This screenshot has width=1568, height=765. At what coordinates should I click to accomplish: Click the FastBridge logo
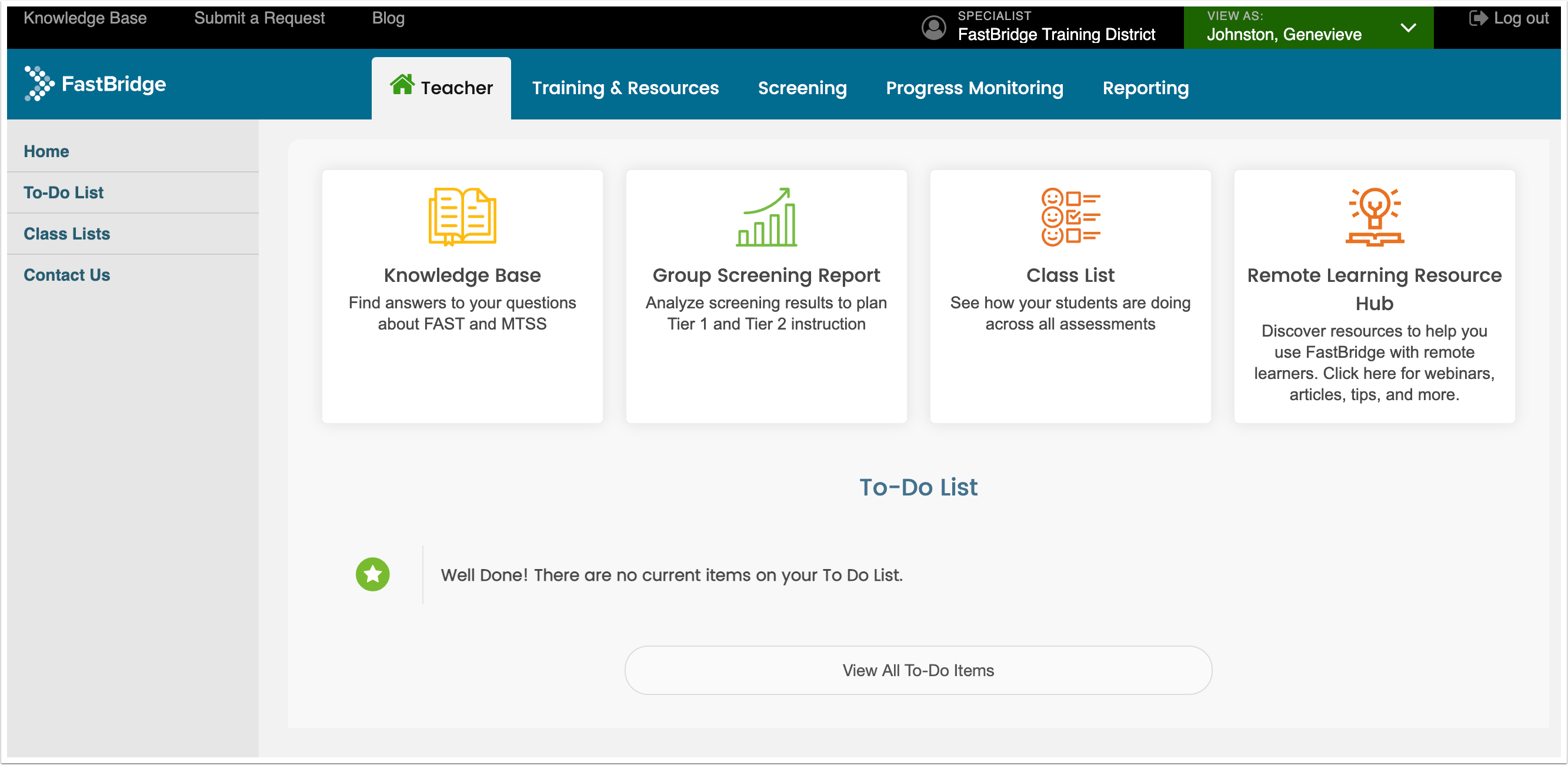click(95, 84)
